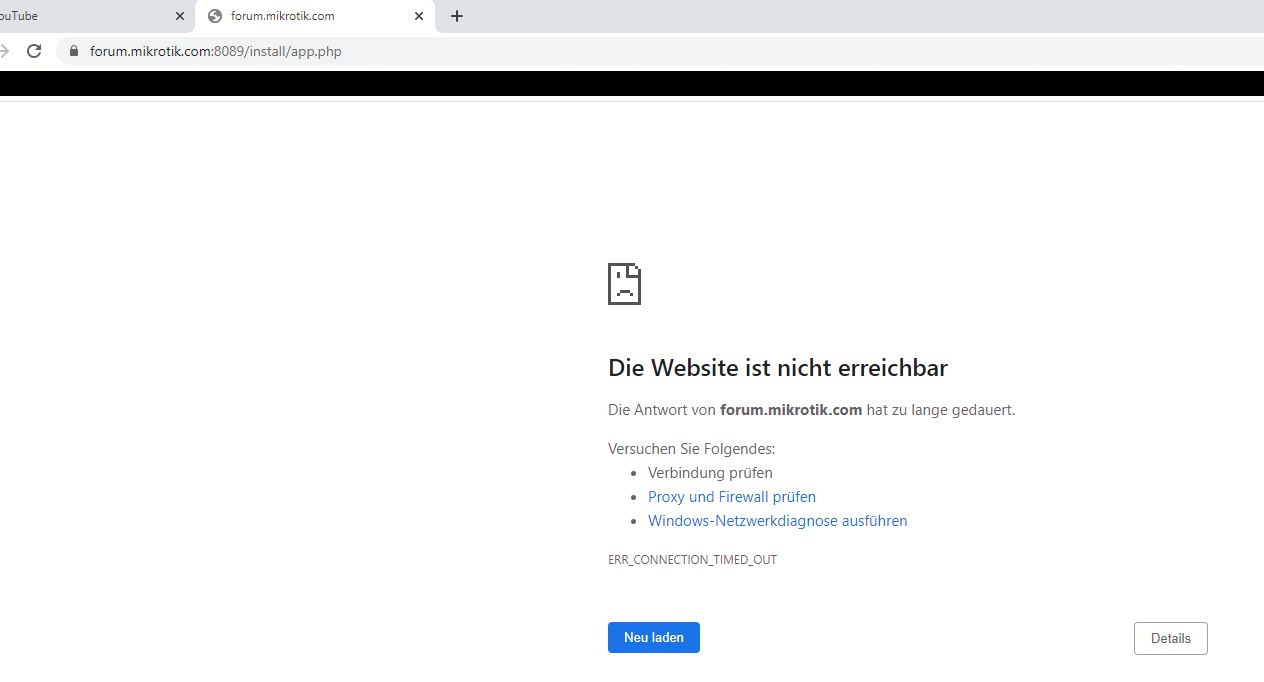Close the forum.mikrotik.com tab
The width and height of the screenshot is (1264, 682).
pos(419,15)
